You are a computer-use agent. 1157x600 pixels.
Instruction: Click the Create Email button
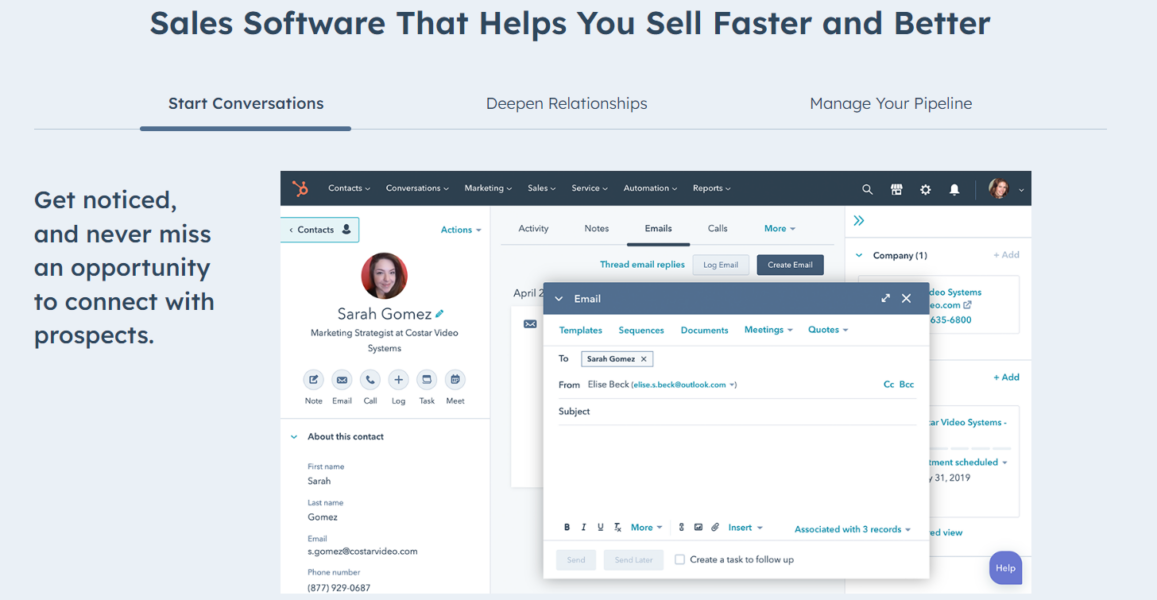click(790, 264)
